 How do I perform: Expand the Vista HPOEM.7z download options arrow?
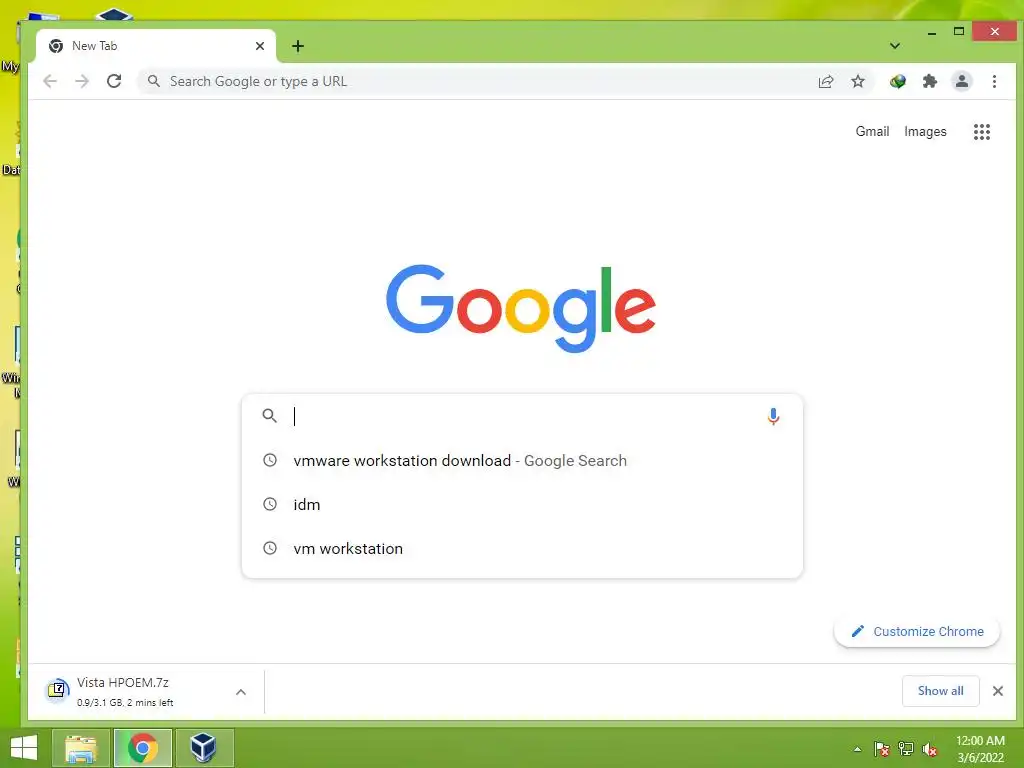[241, 692]
